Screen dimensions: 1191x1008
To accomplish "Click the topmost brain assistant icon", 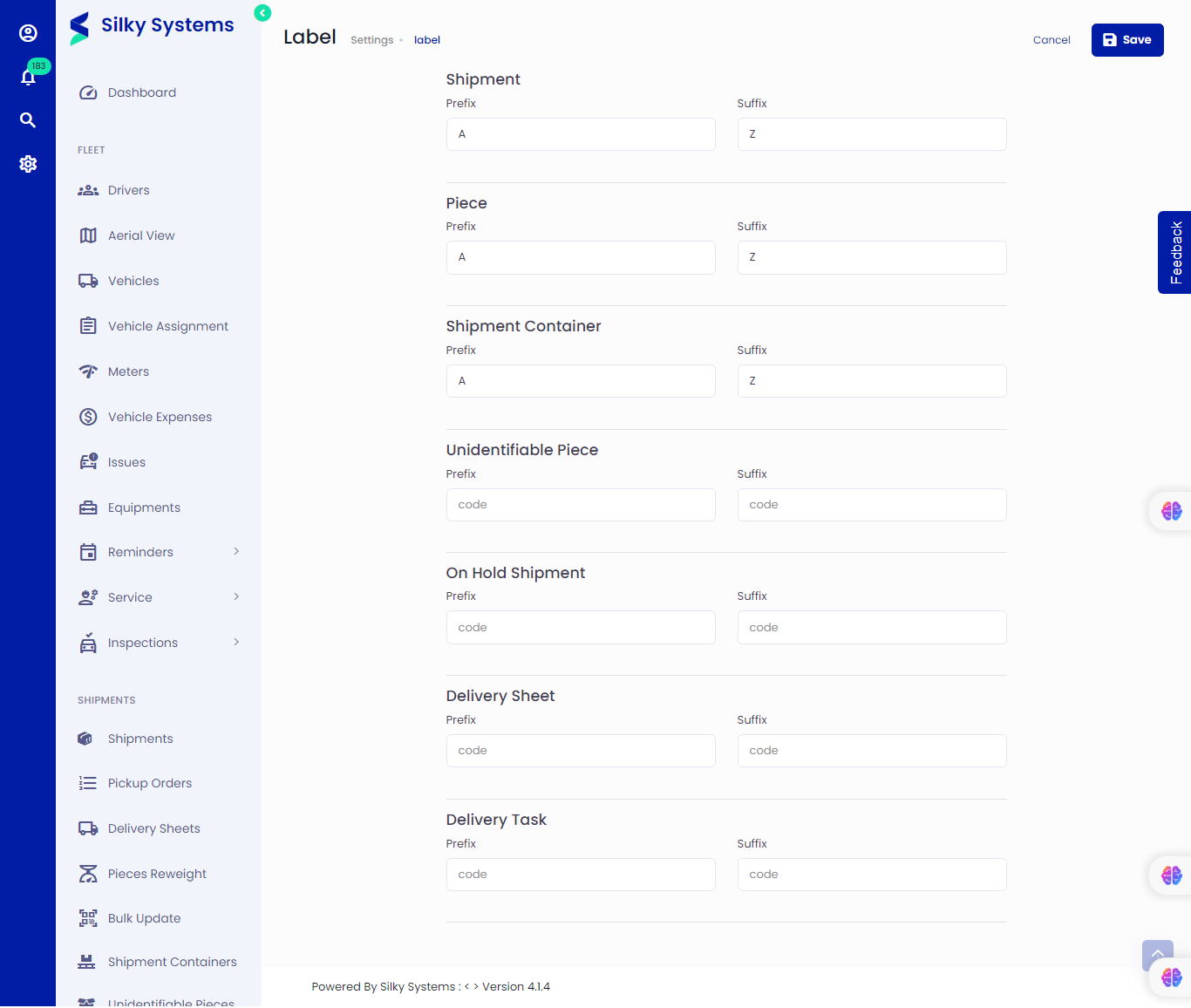I will (x=1171, y=511).
